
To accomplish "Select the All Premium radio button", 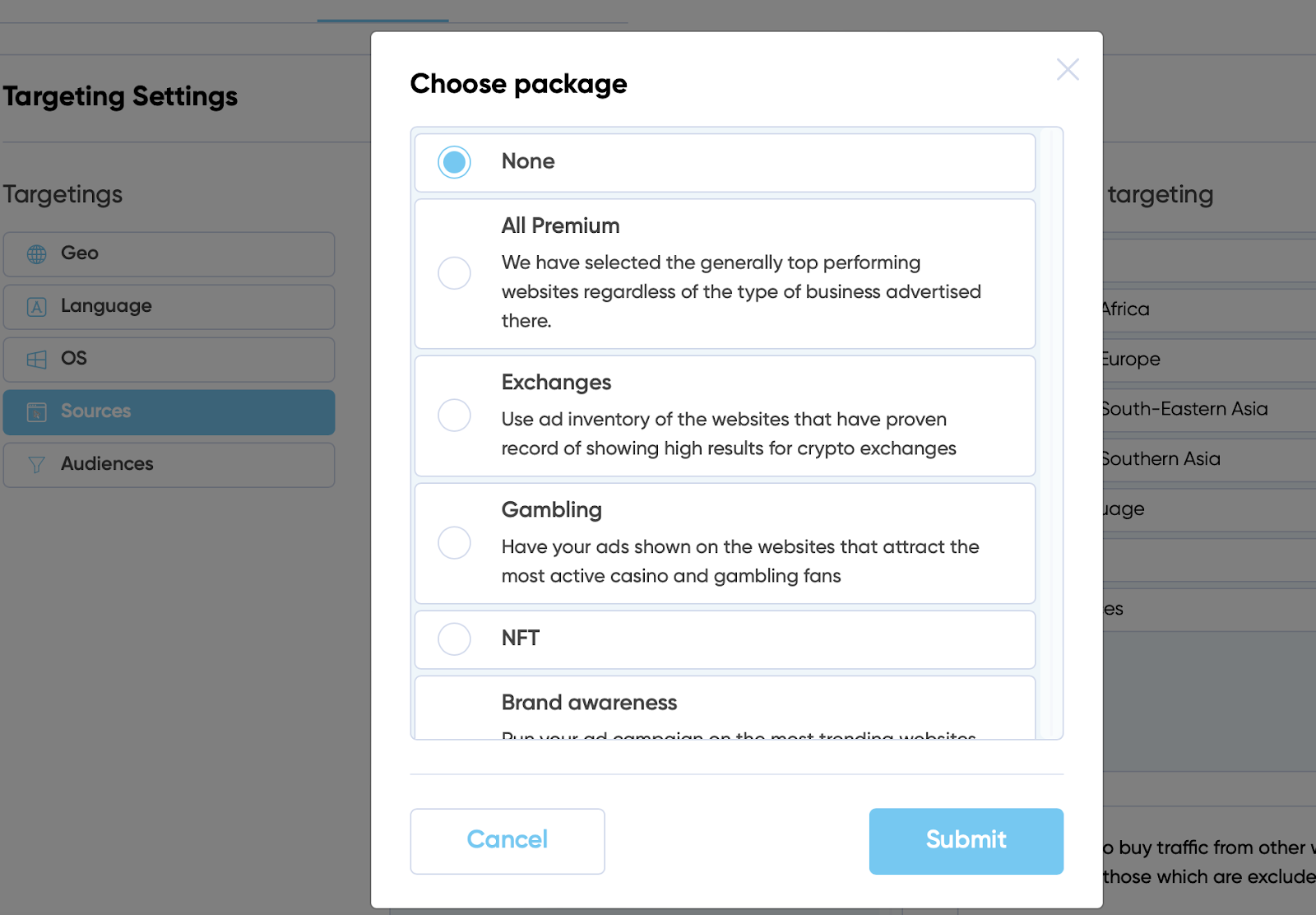I will click(454, 273).
